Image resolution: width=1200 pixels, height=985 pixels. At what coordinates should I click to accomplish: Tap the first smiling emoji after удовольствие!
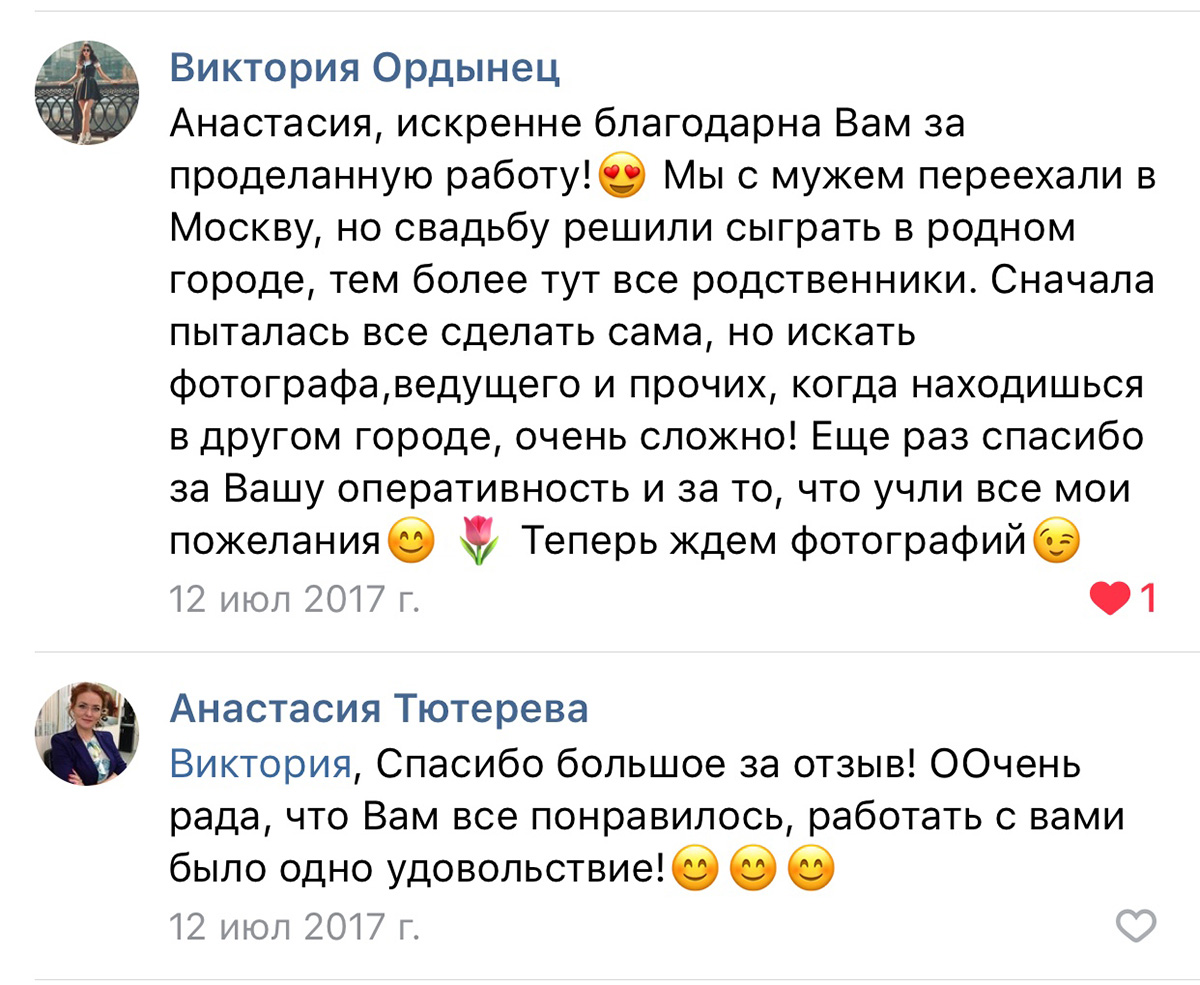tap(694, 872)
